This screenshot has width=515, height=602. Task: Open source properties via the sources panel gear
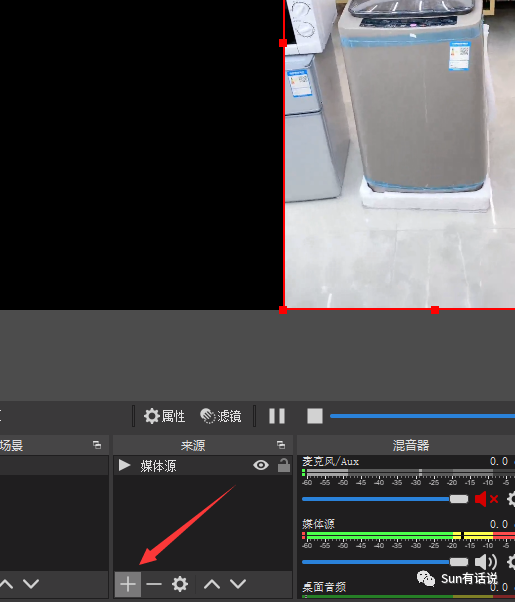click(180, 584)
